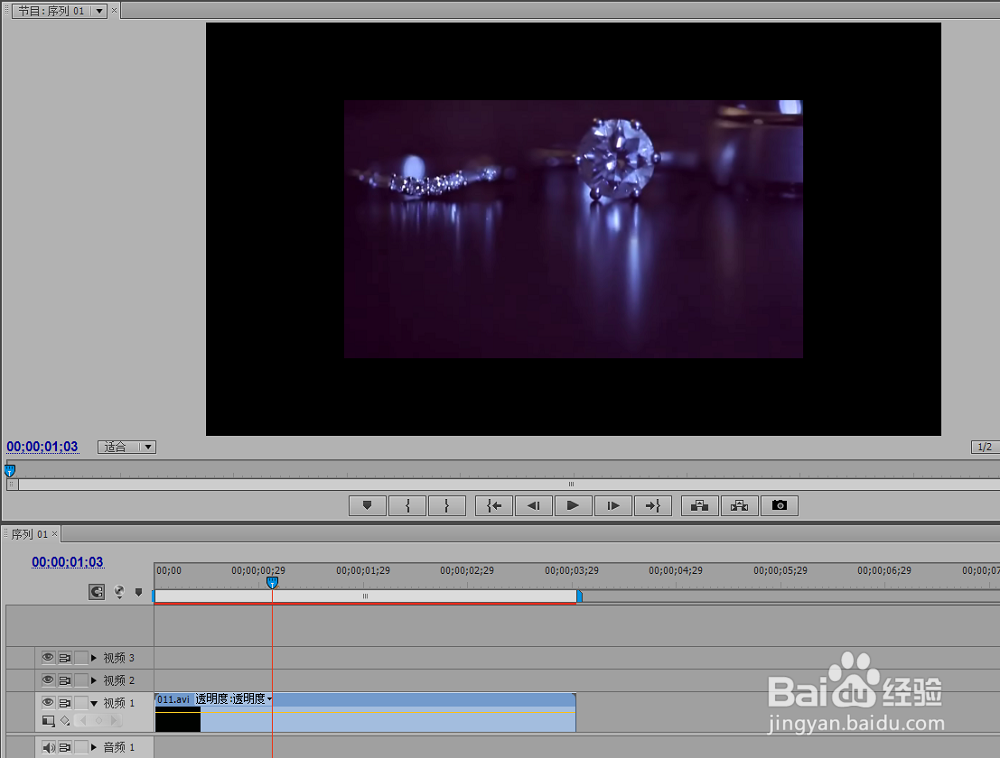
Task: Lock the 视频 1 track
Action: pyautogui.click(x=81, y=703)
